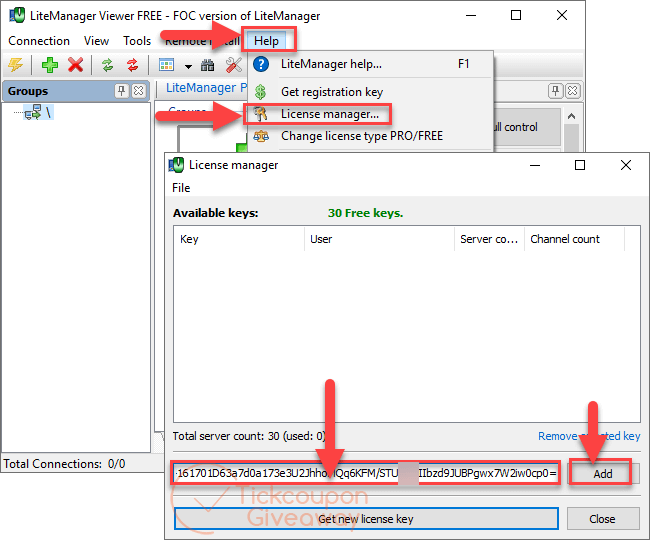Click Get new license key button

click(x=366, y=519)
